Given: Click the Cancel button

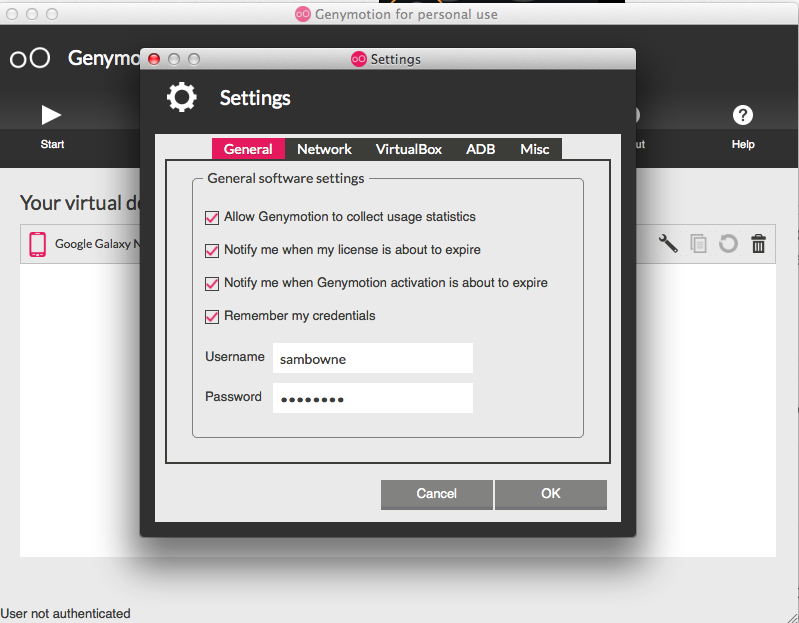Looking at the screenshot, I should (437, 494).
